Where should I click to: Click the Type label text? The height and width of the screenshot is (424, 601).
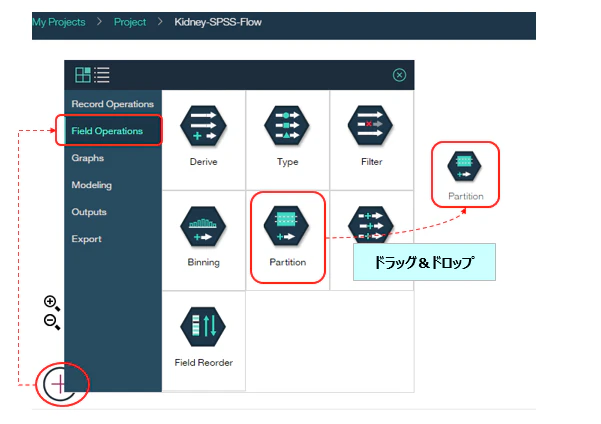pyautogui.click(x=287, y=162)
